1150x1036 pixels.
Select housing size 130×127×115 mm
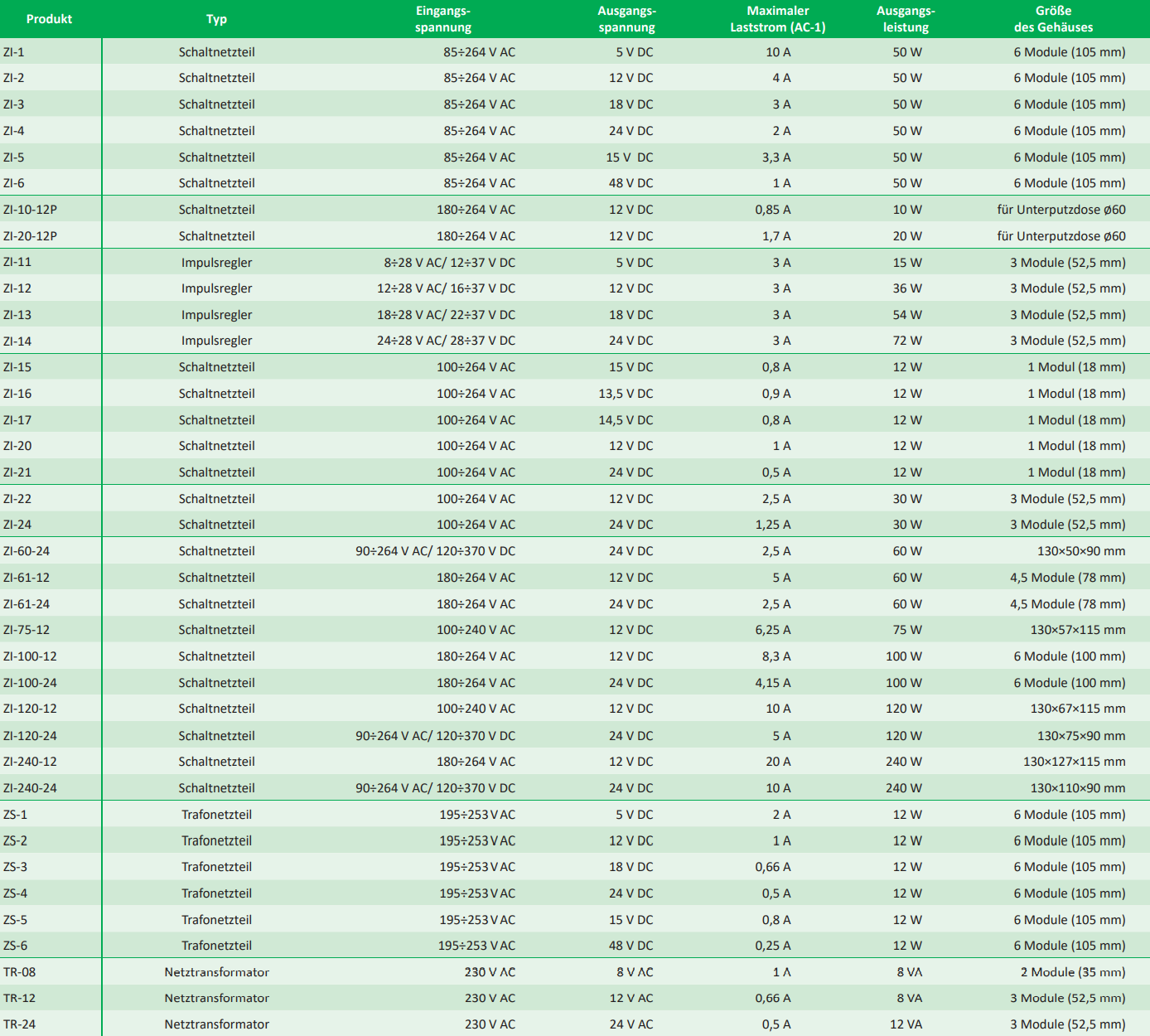pos(1074,762)
